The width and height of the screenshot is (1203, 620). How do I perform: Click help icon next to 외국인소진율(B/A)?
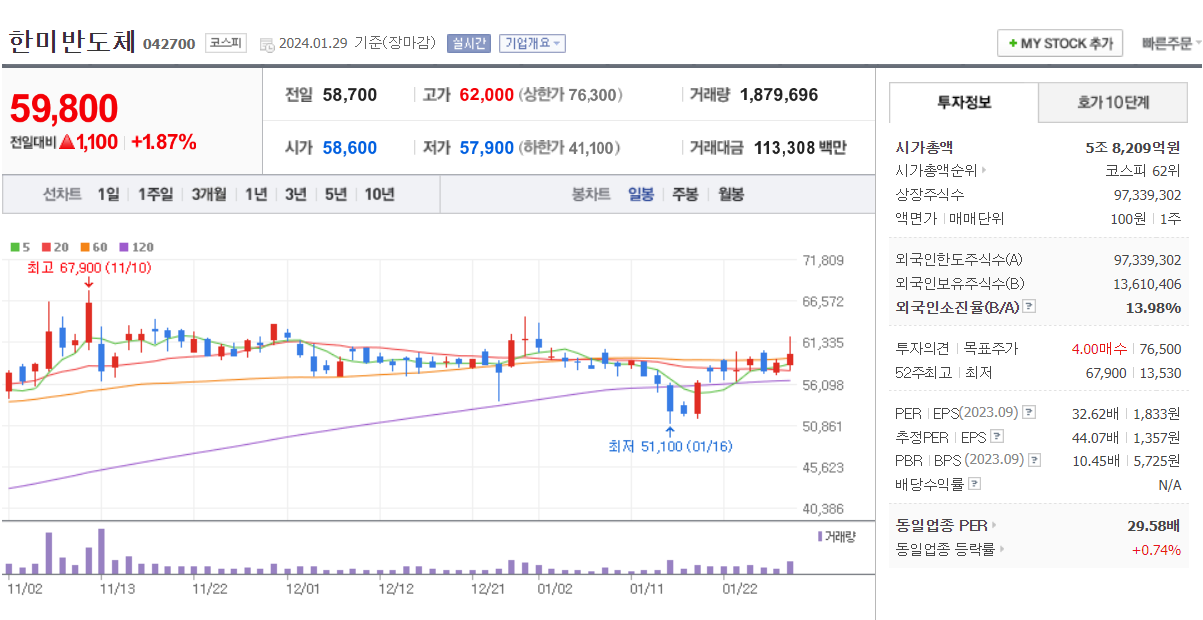point(1029,307)
